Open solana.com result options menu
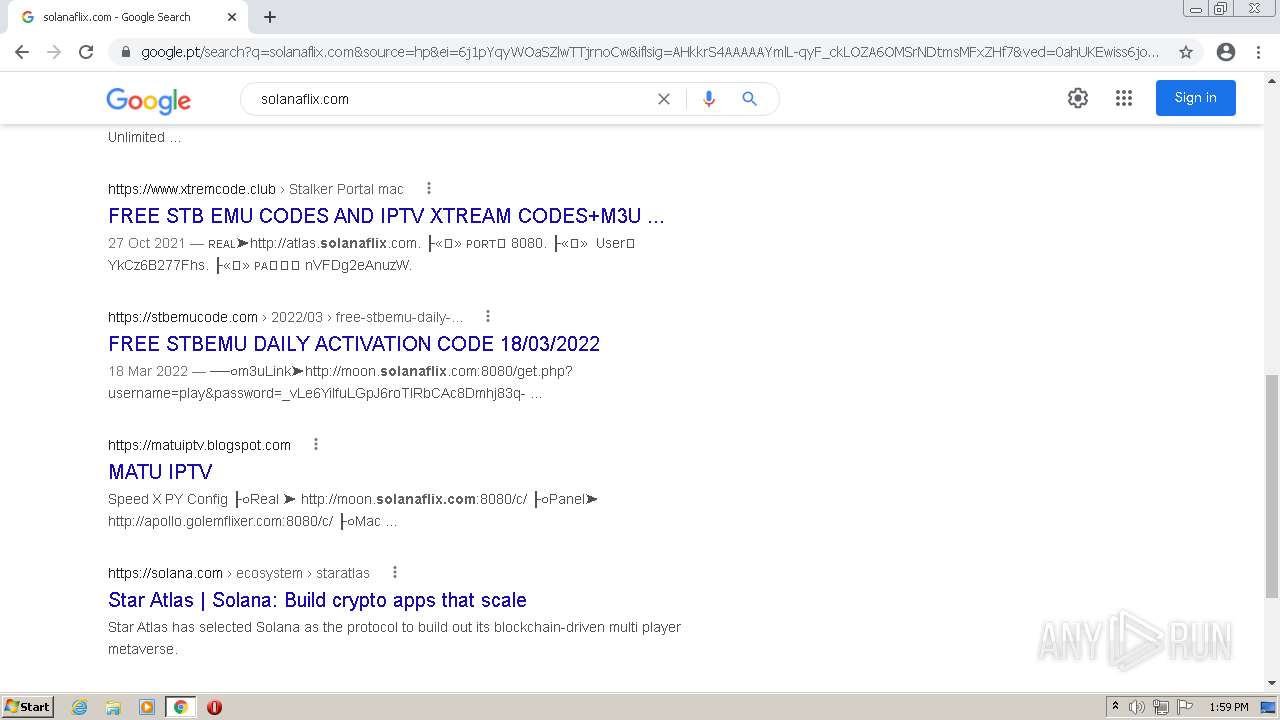1280x720 pixels. point(395,572)
